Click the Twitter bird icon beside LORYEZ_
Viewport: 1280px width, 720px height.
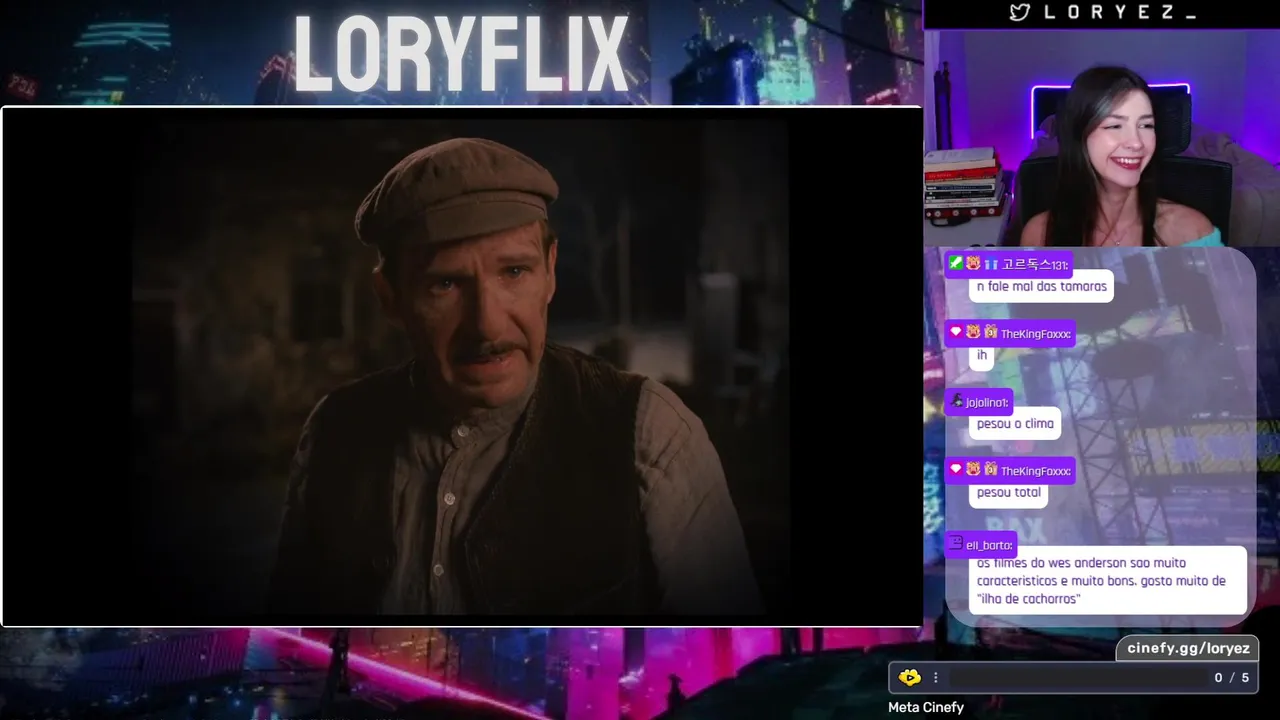click(1019, 13)
